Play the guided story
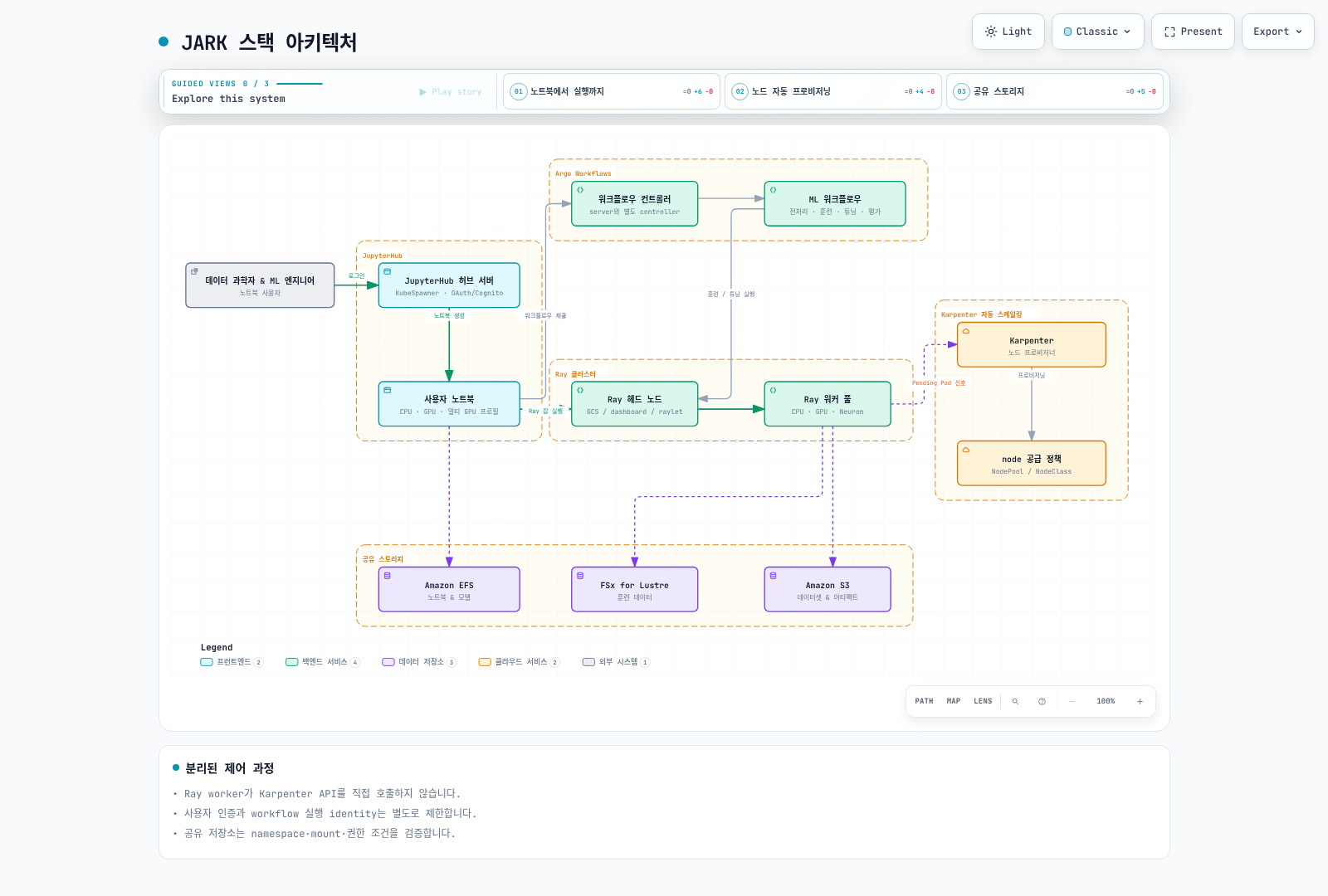The height and width of the screenshot is (896, 1328). pyautogui.click(x=451, y=92)
